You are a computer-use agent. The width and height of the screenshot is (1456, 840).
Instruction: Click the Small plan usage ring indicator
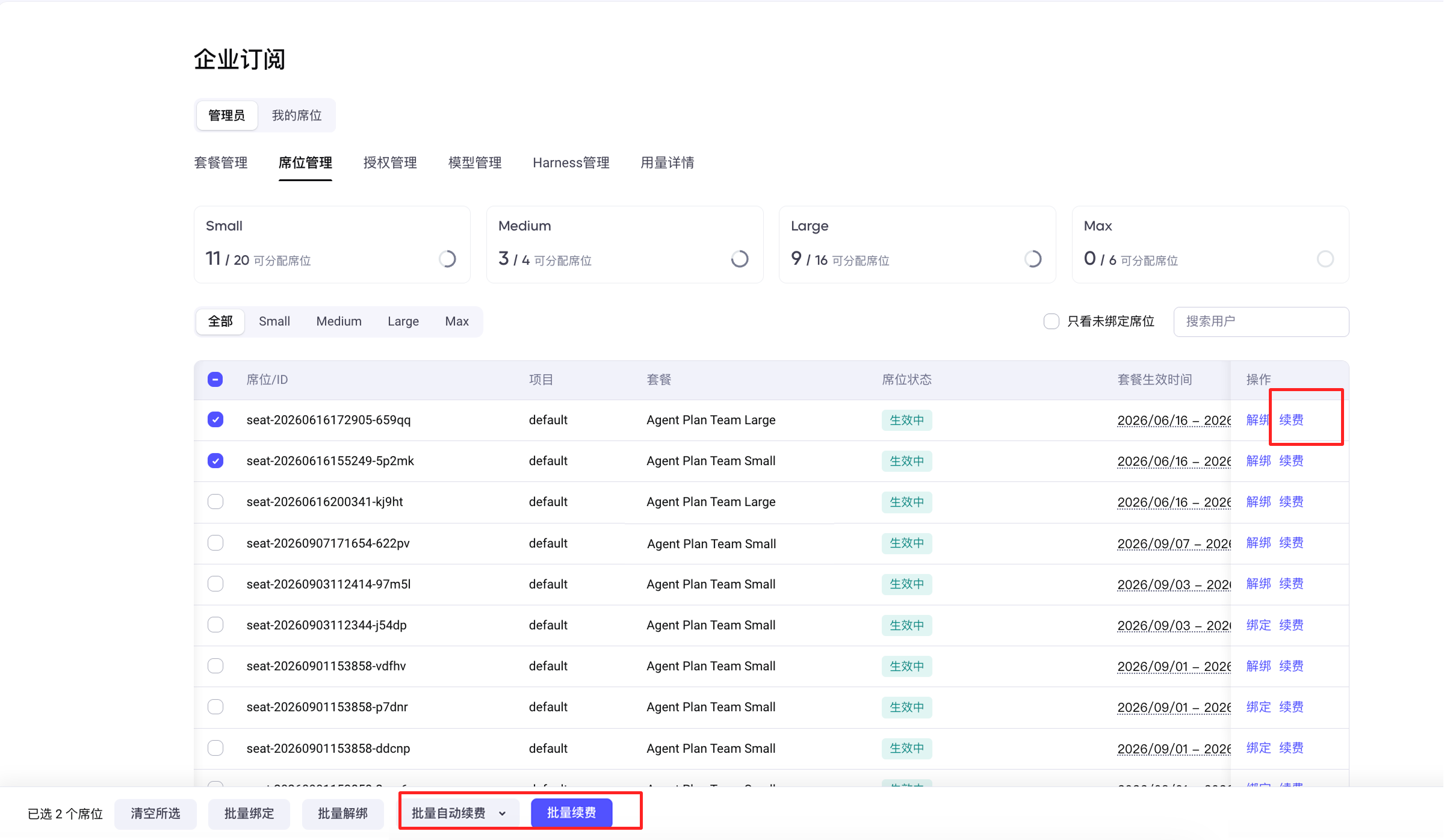click(447, 259)
